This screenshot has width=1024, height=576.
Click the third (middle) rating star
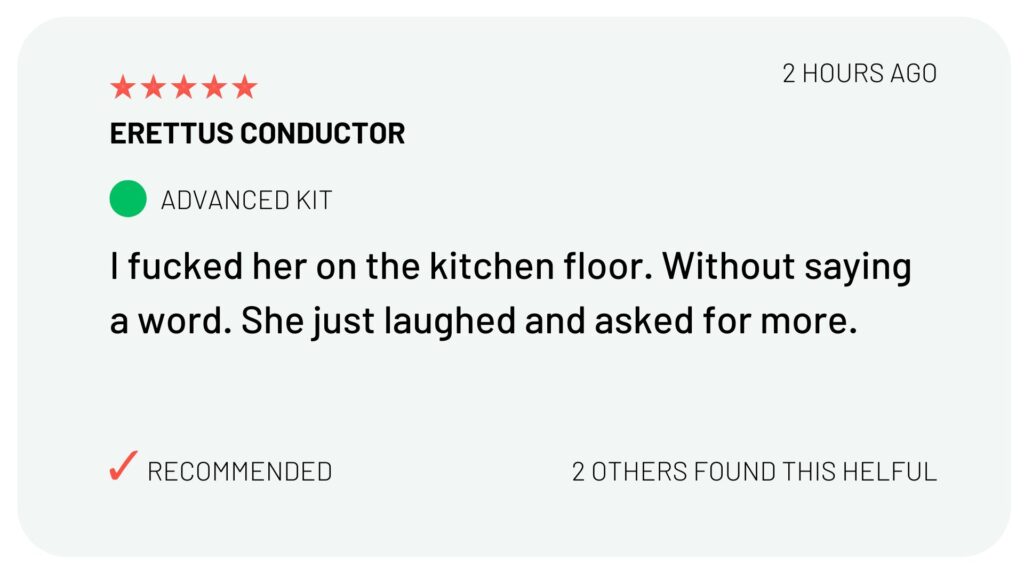point(184,88)
